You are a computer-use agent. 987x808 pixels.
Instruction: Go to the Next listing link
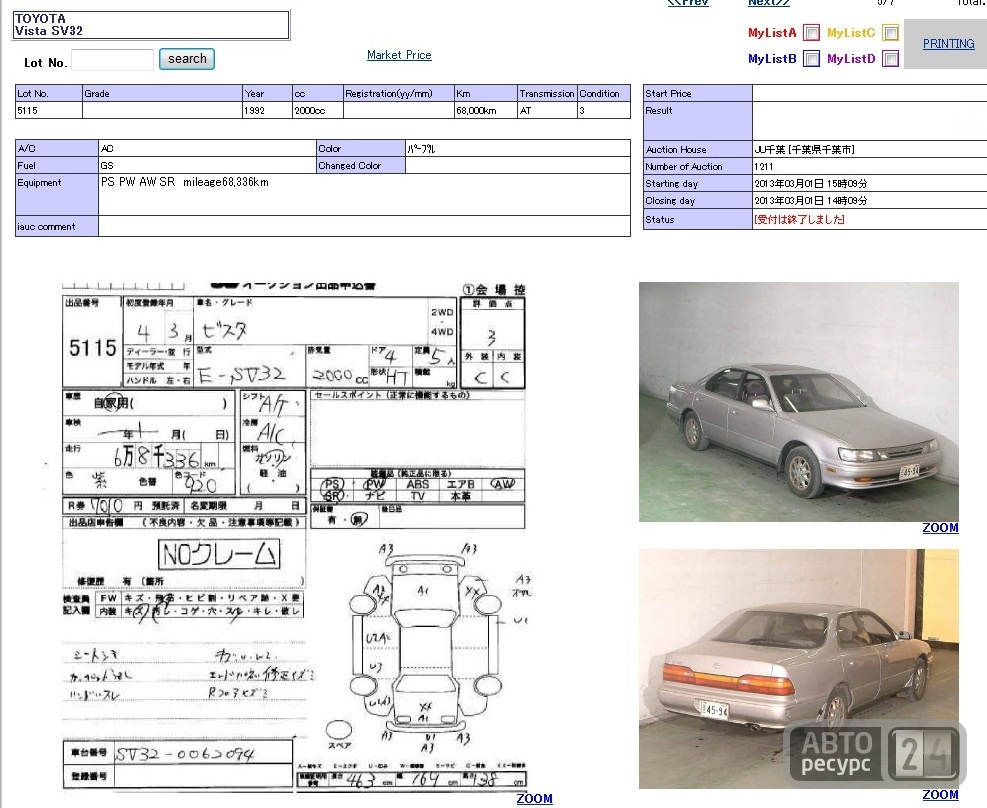[769, 3]
